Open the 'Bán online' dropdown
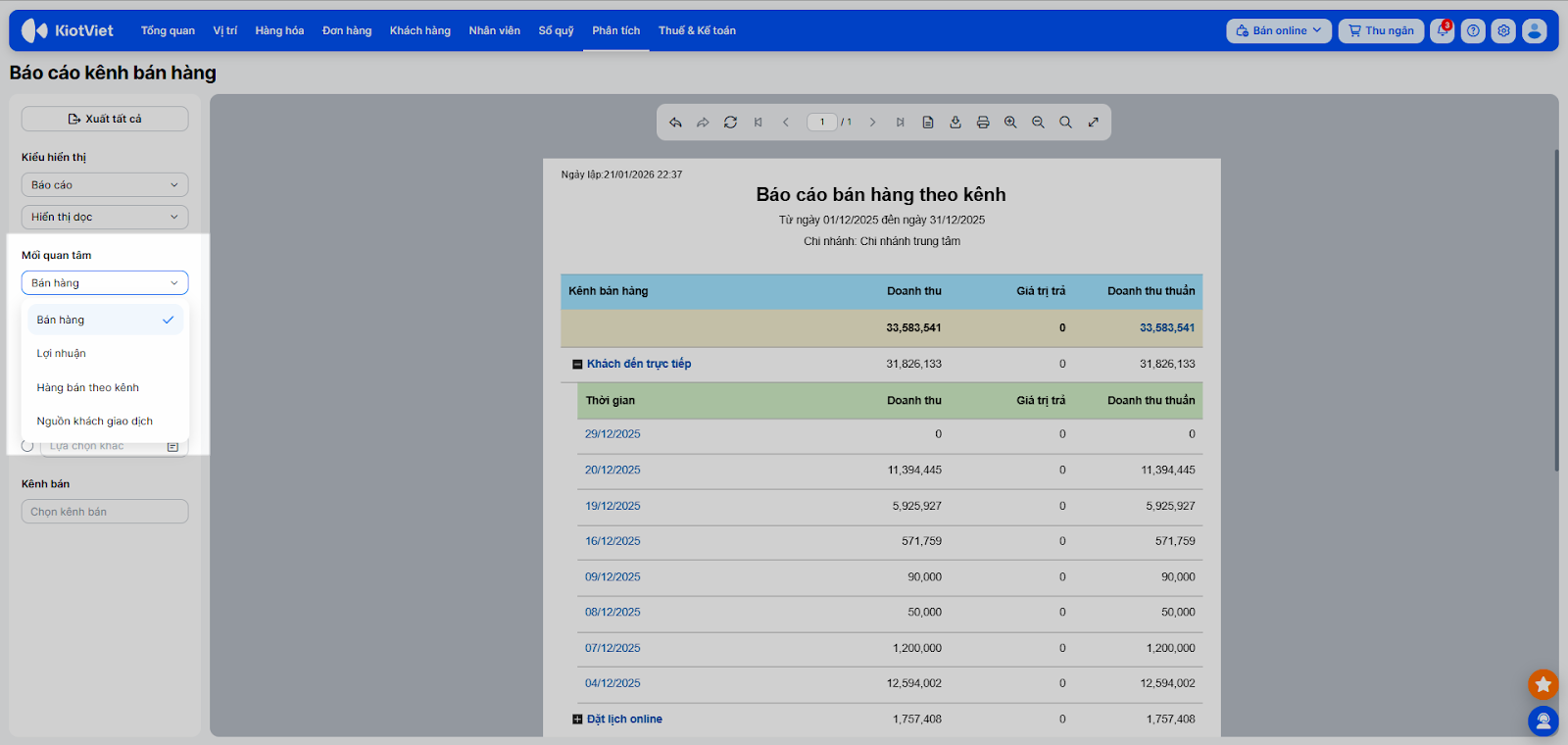The width and height of the screenshot is (1568, 745). pyautogui.click(x=1279, y=31)
